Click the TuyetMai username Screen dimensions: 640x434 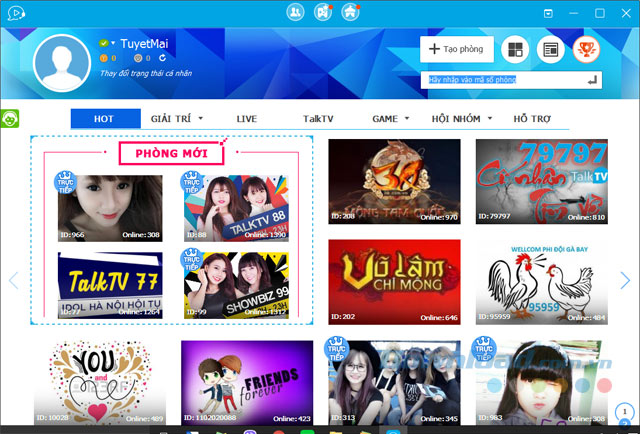pos(144,43)
